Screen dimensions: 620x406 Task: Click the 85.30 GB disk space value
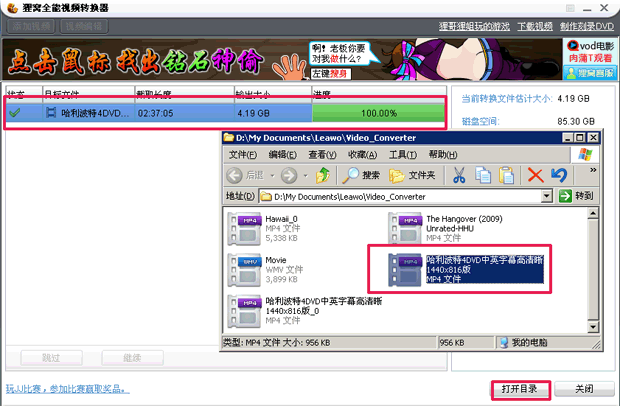click(x=576, y=121)
